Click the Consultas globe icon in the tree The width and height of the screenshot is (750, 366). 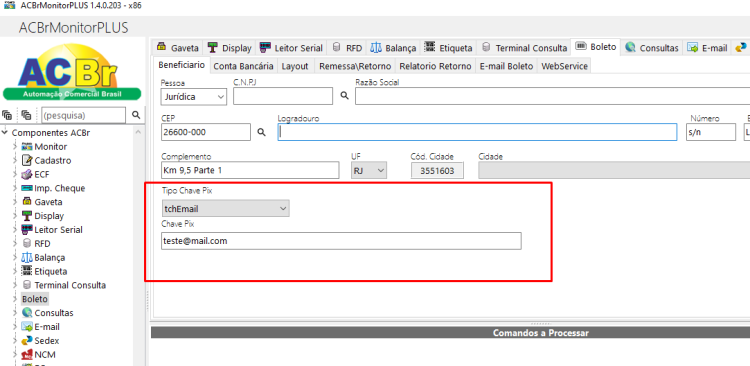[27, 313]
